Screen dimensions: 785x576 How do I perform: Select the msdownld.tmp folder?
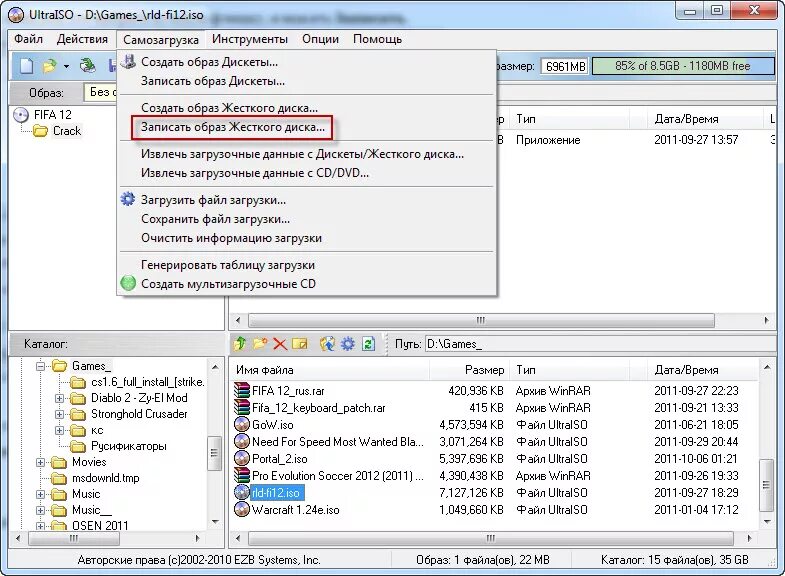(x=106, y=478)
